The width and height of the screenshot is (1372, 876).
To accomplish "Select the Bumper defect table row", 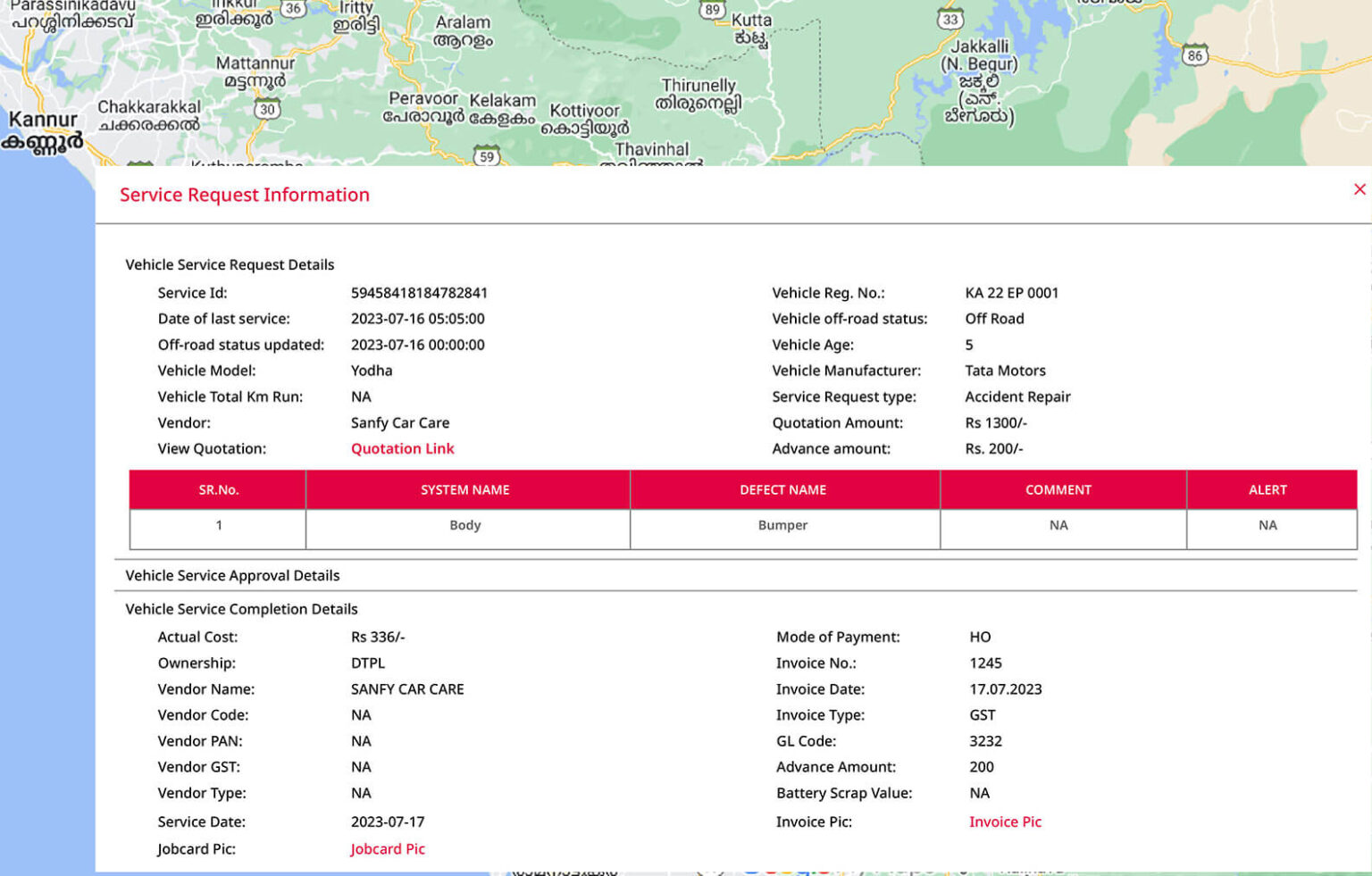I will (783, 525).
